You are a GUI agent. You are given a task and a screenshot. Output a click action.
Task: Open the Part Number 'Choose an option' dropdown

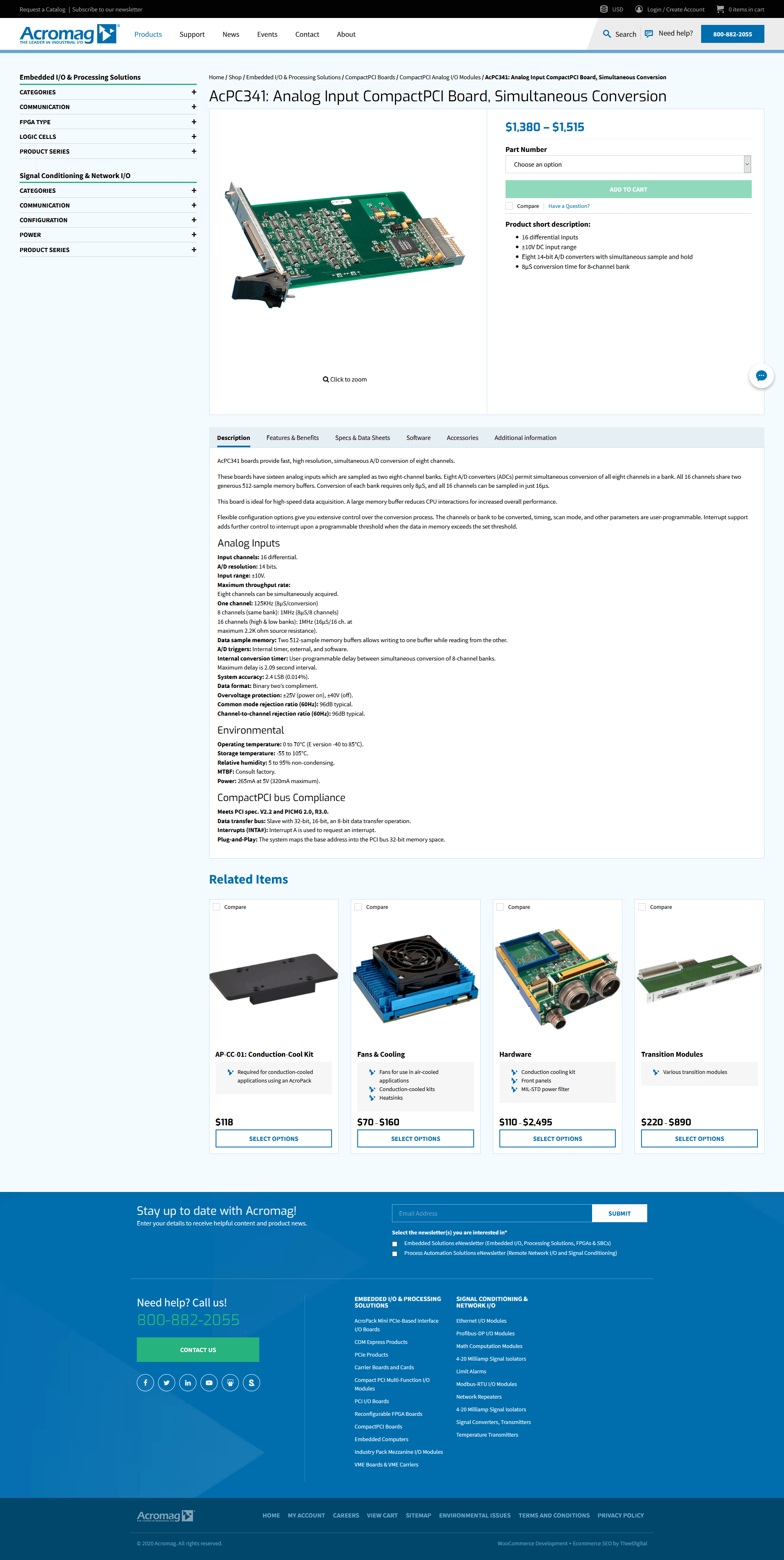pyautogui.click(x=628, y=164)
